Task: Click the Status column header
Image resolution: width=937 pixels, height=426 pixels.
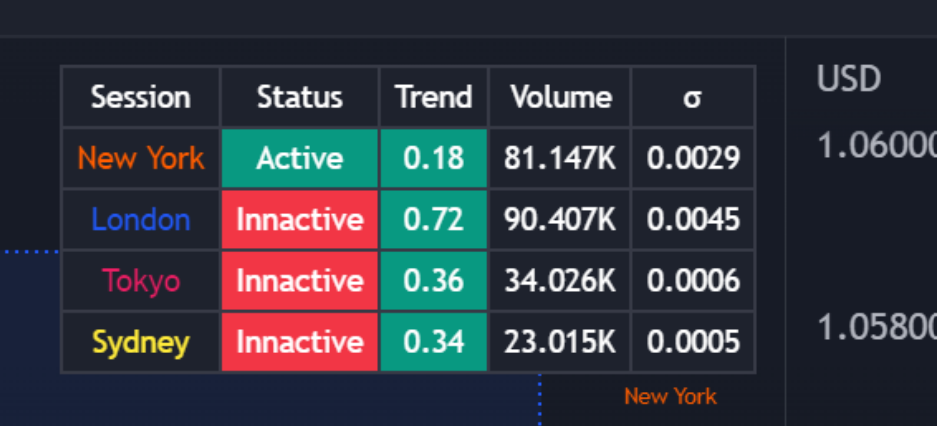Action: 299,97
